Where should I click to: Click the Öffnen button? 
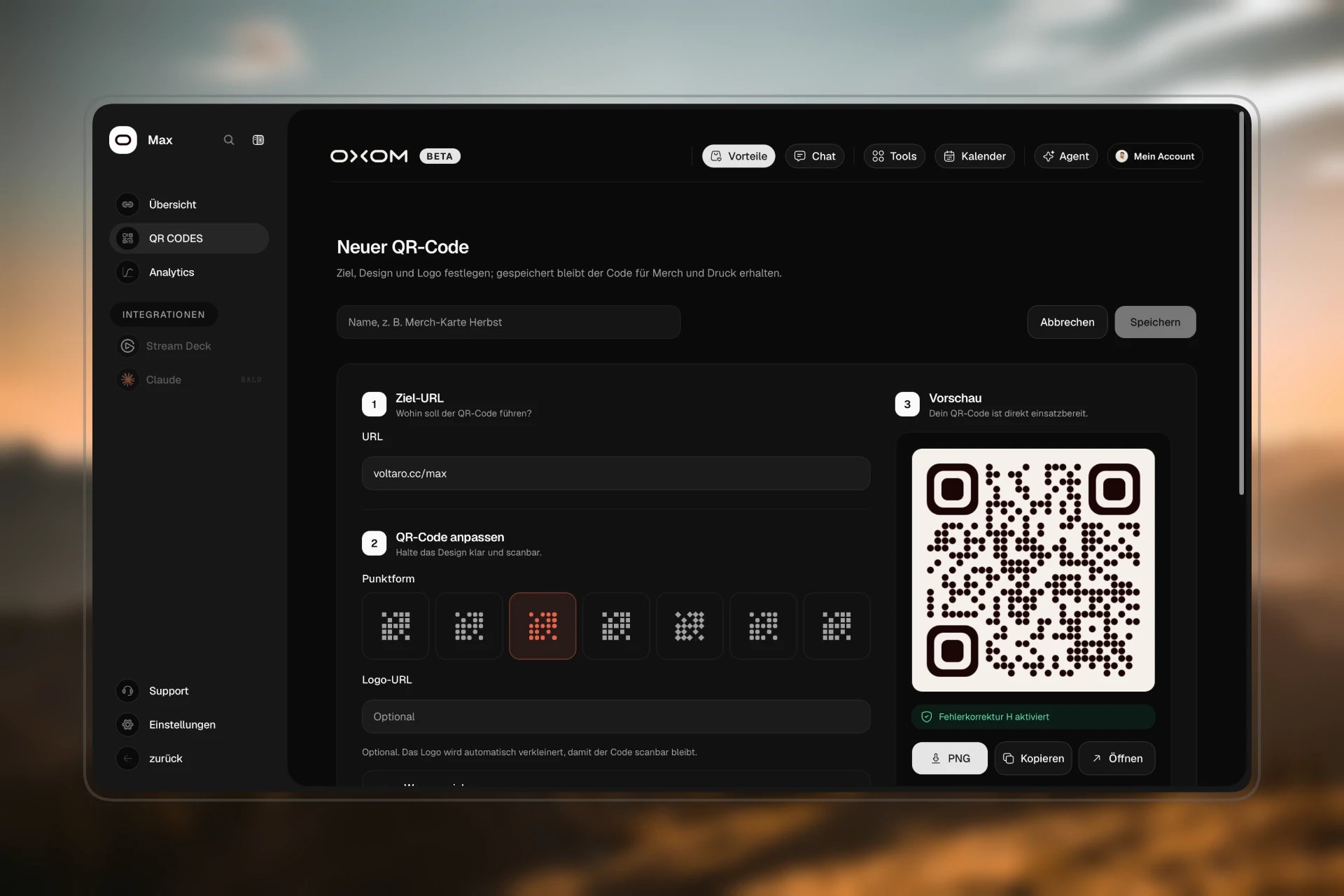tap(1116, 758)
